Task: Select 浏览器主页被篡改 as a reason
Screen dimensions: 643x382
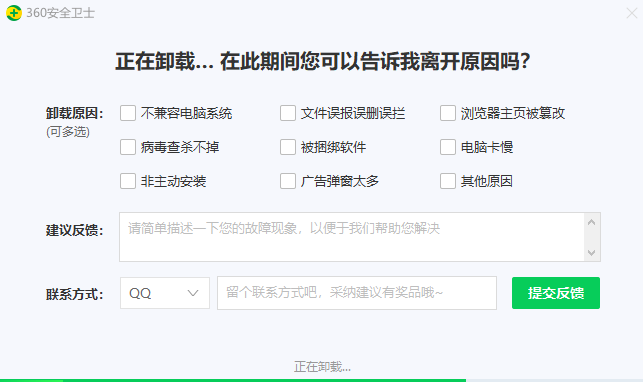Action: point(448,113)
